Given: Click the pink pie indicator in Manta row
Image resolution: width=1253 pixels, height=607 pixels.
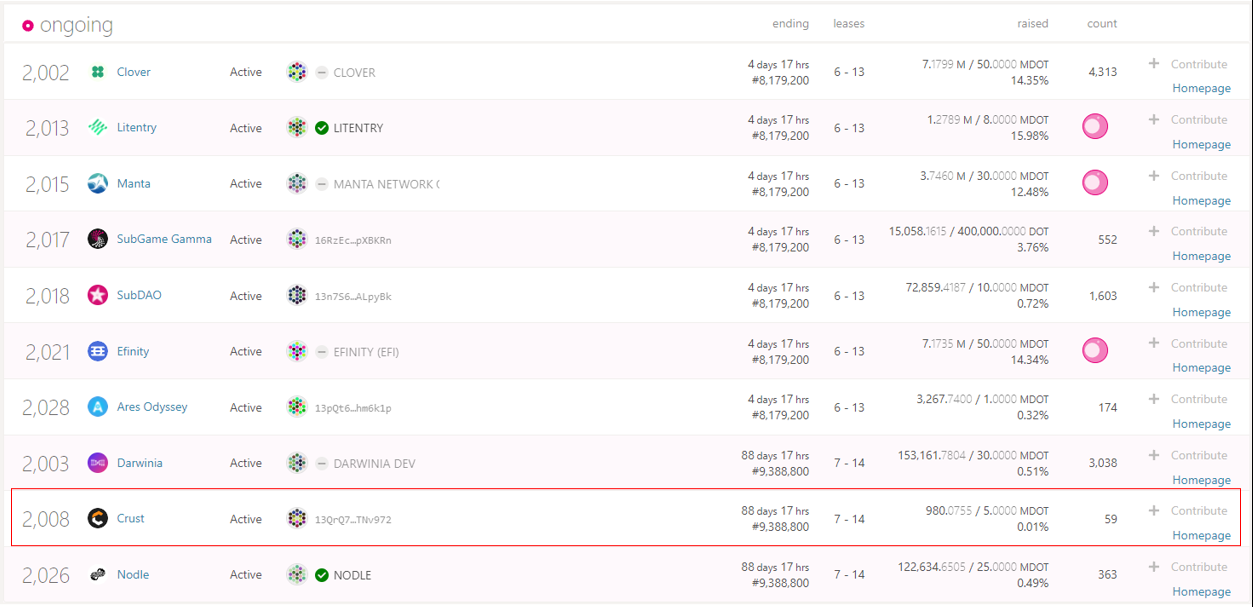Looking at the screenshot, I should [x=1095, y=183].
